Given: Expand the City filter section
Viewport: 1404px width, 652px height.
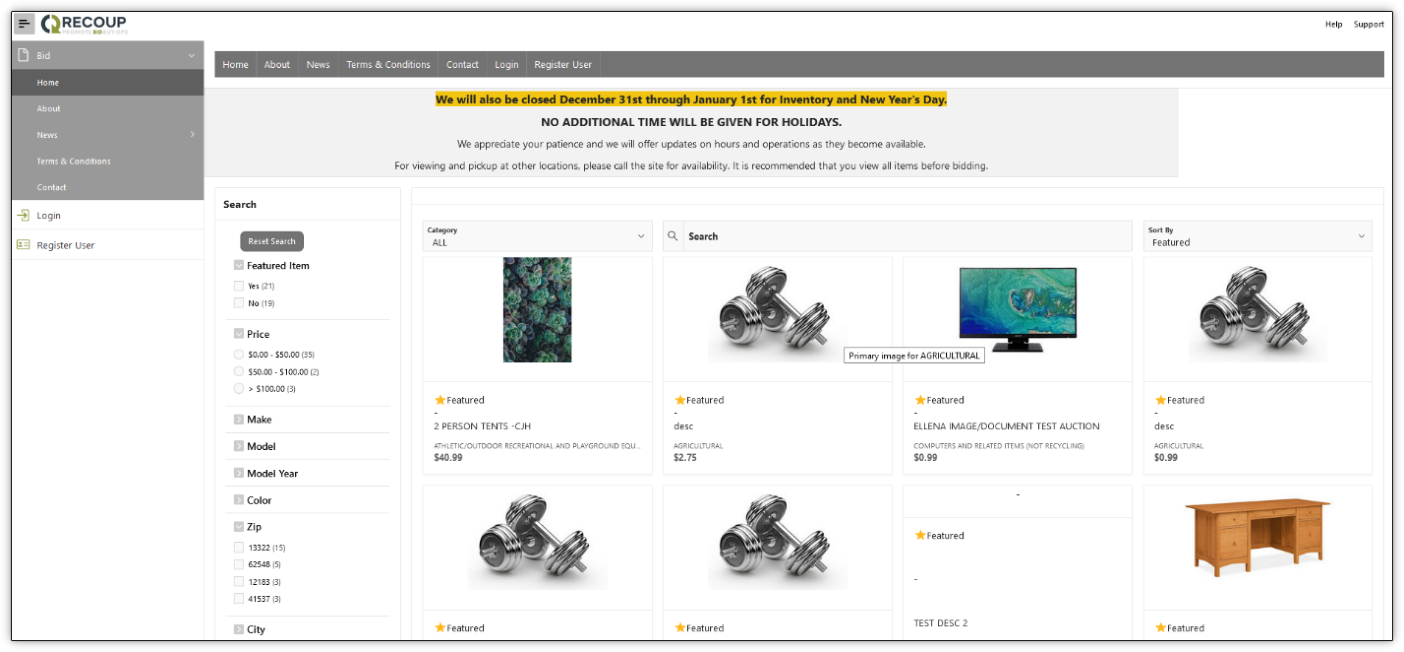Looking at the screenshot, I should click(239, 630).
